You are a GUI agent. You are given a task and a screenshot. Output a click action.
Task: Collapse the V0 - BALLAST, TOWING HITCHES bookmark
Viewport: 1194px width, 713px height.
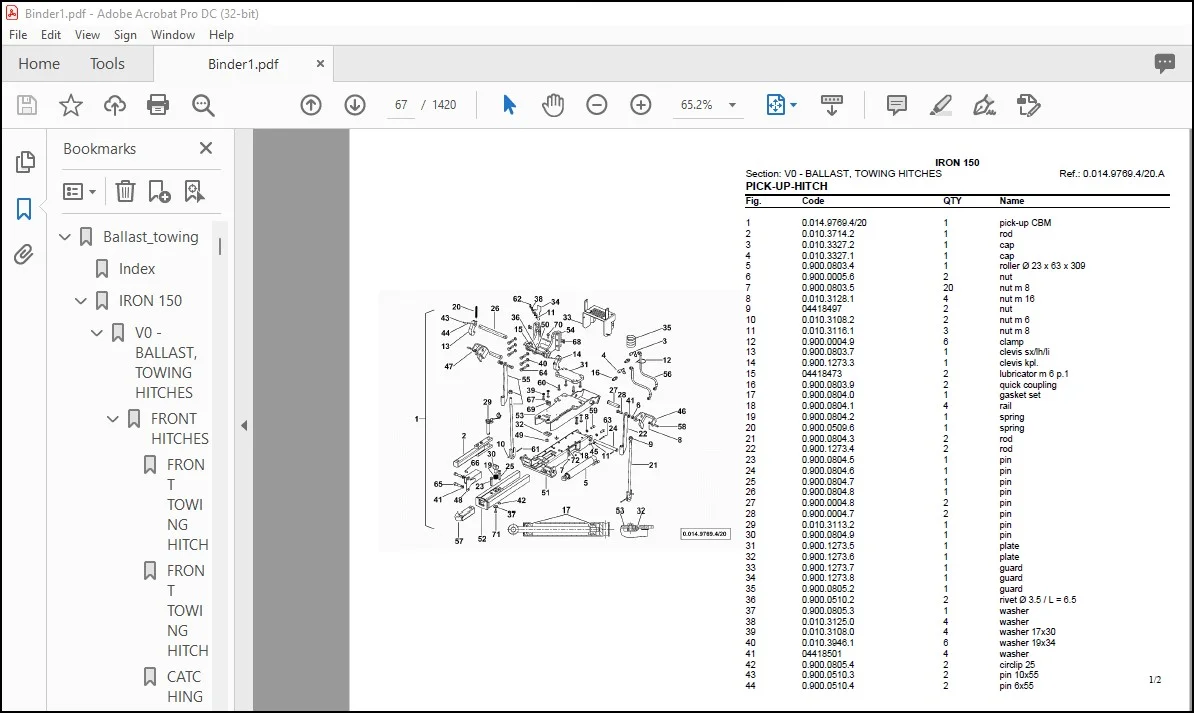(x=97, y=333)
